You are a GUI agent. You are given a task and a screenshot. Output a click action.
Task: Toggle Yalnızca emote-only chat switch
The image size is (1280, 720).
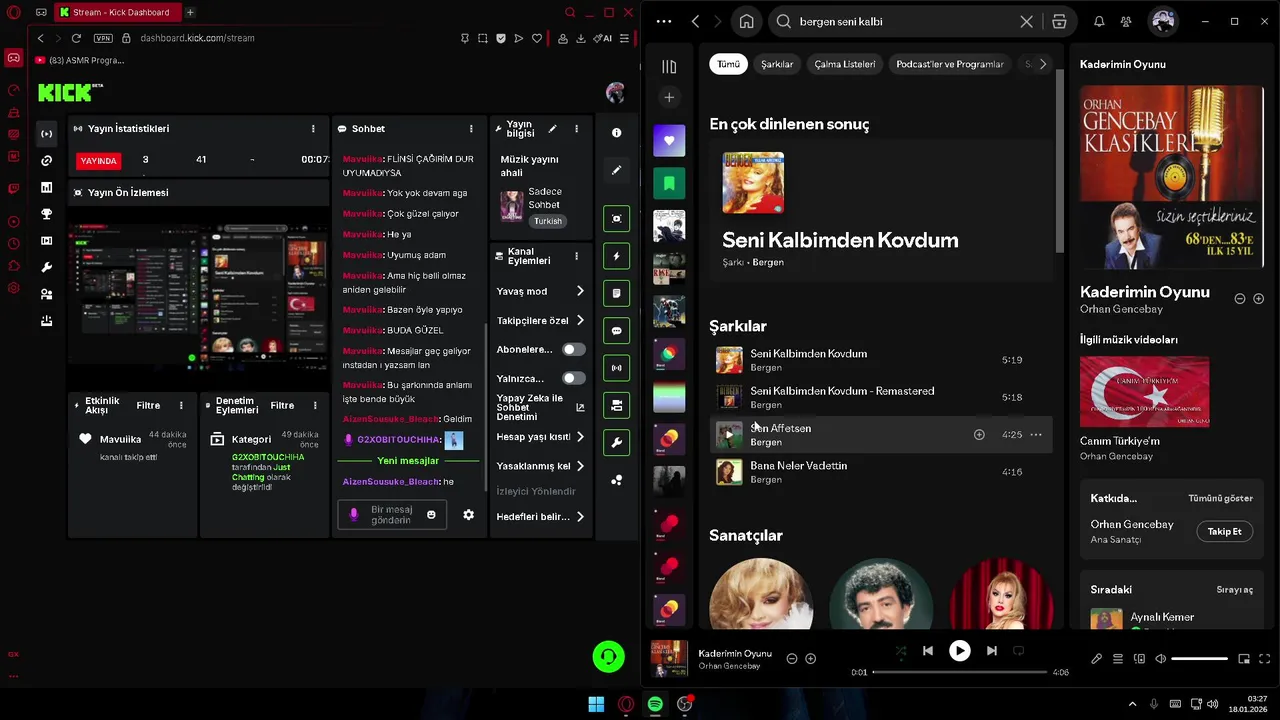[x=573, y=378]
